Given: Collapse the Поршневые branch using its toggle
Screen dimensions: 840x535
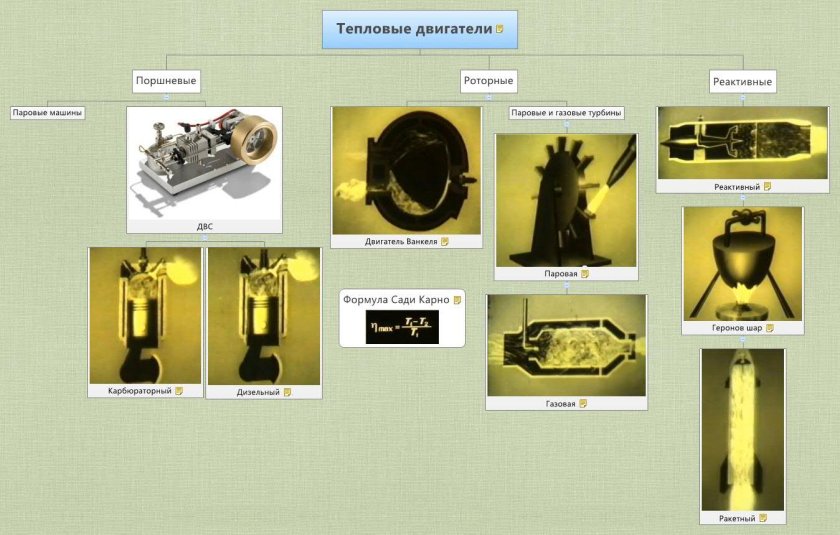Looking at the screenshot, I should point(166,96).
